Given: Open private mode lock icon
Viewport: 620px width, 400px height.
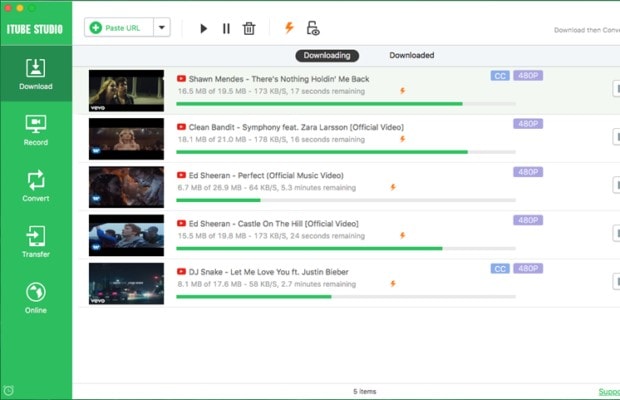Looking at the screenshot, I should tap(313, 28).
